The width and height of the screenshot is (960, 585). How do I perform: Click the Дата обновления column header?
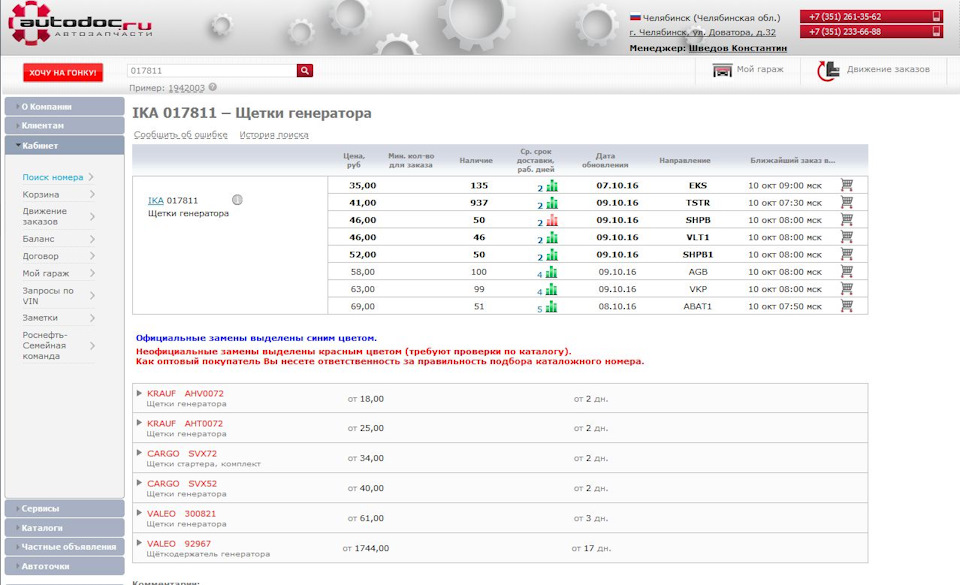click(x=605, y=160)
